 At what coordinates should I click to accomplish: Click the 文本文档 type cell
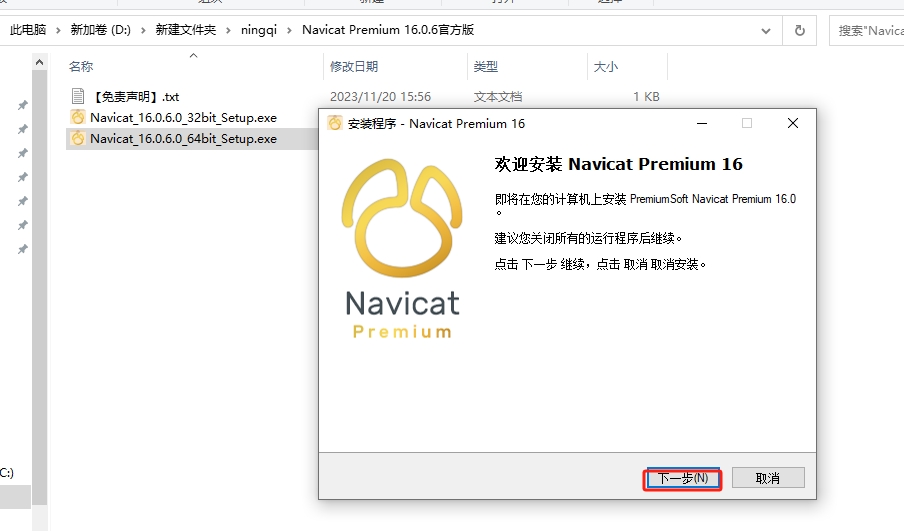pyautogui.click(x=498, y=97)
